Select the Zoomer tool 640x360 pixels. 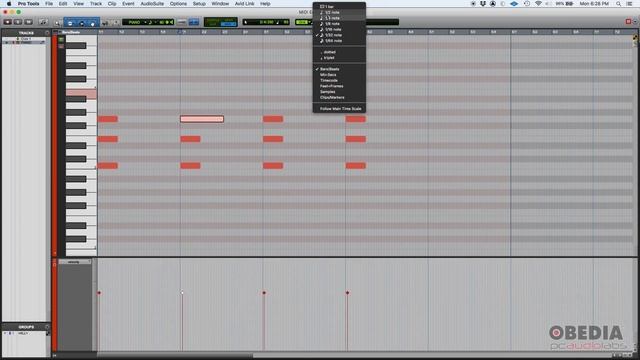point(58,23)
